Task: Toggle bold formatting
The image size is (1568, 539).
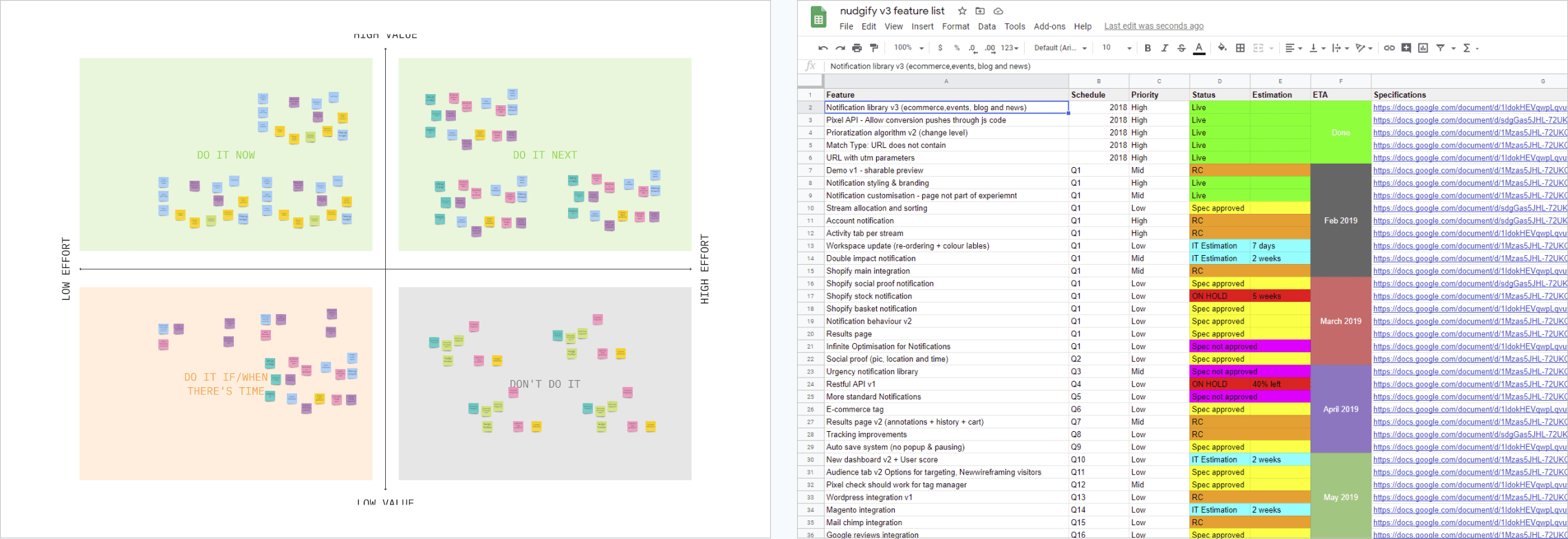Action: pyautogui.click(x=1147, y=48)
